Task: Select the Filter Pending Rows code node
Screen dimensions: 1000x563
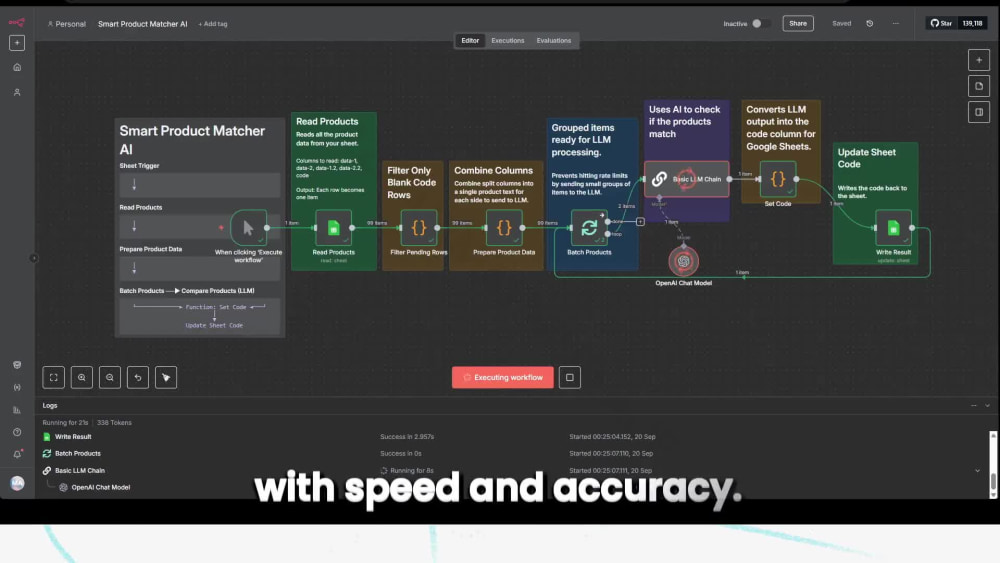Action: coord(418,228)
